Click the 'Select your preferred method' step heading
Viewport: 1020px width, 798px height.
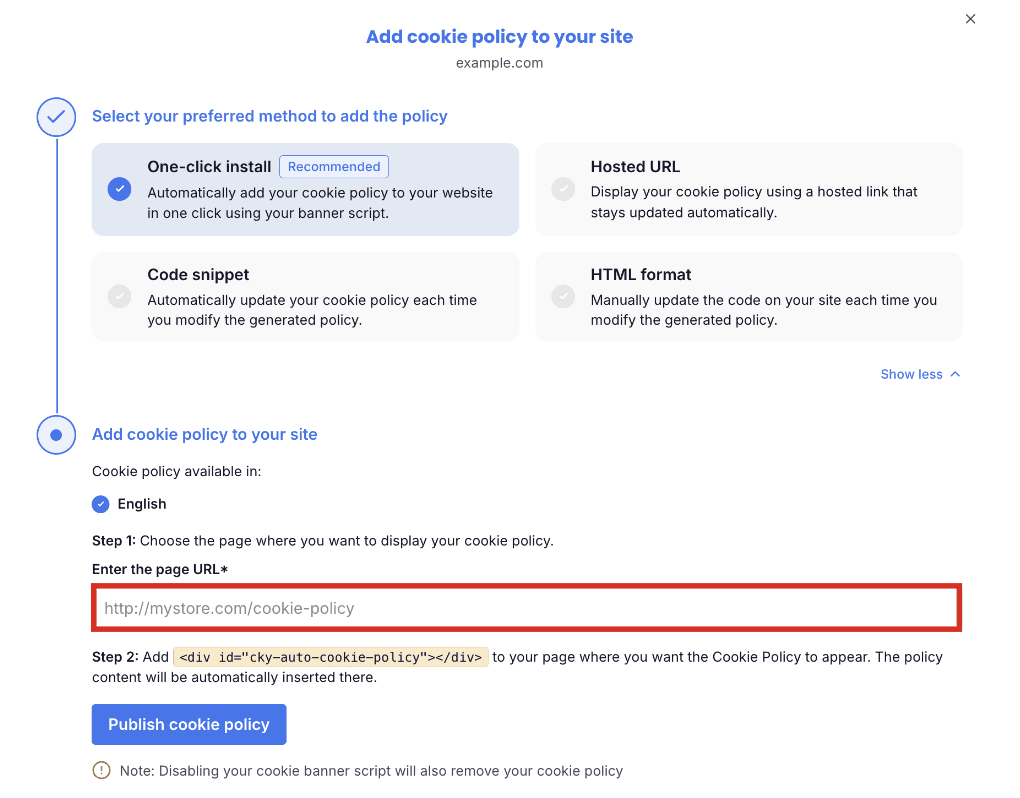pos(270,116)
